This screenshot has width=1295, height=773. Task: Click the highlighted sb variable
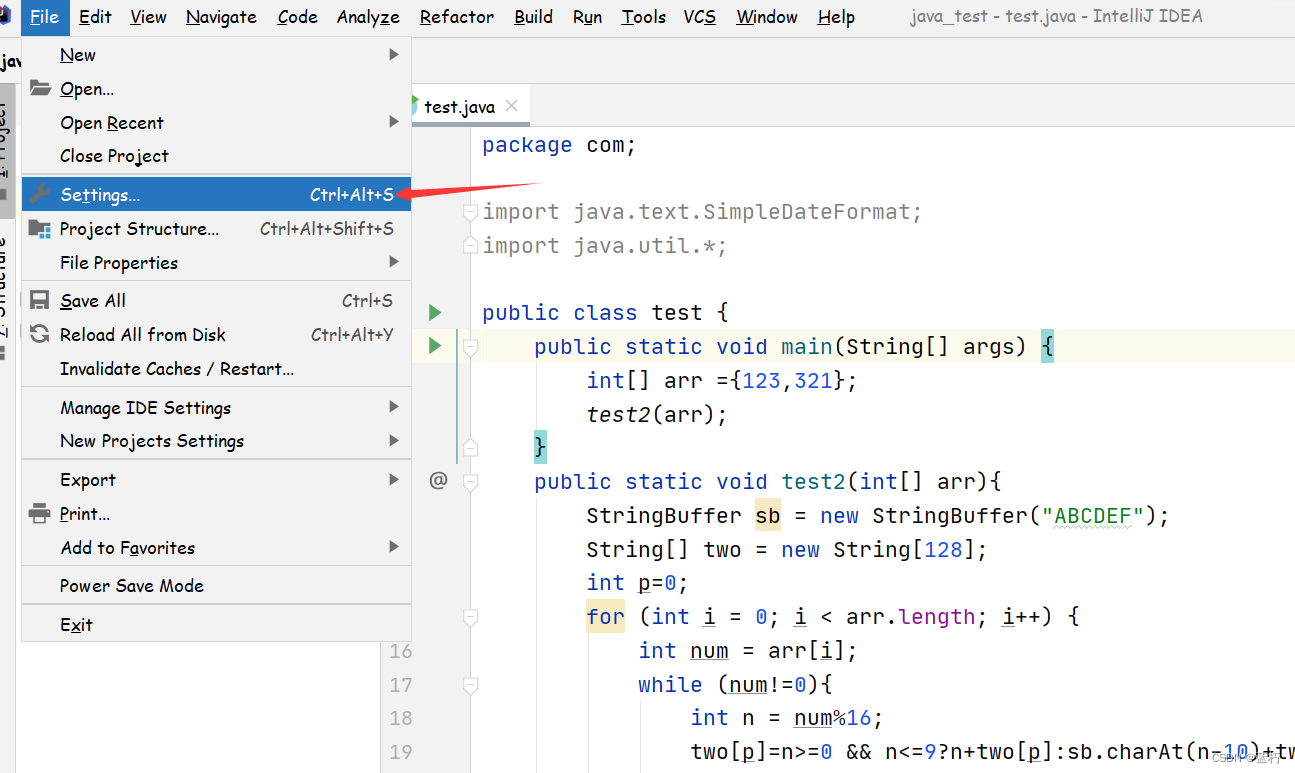(768, 516)
